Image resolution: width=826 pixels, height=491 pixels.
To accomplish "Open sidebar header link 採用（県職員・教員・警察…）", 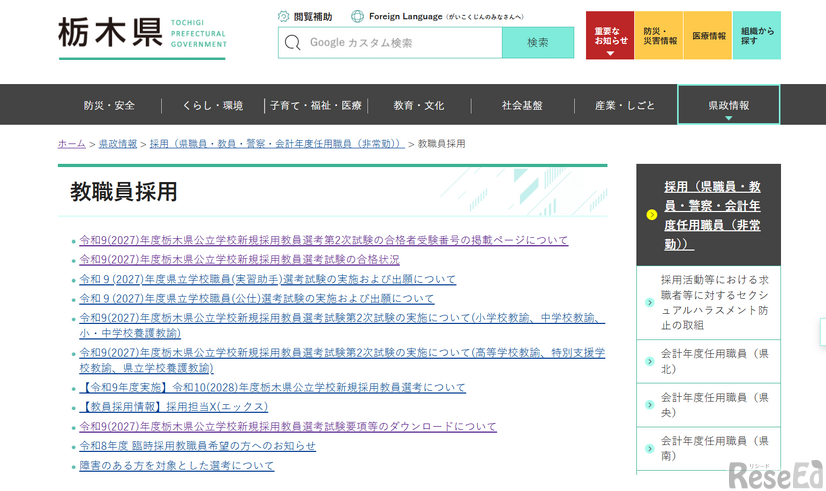I will [x=712, y=215].
